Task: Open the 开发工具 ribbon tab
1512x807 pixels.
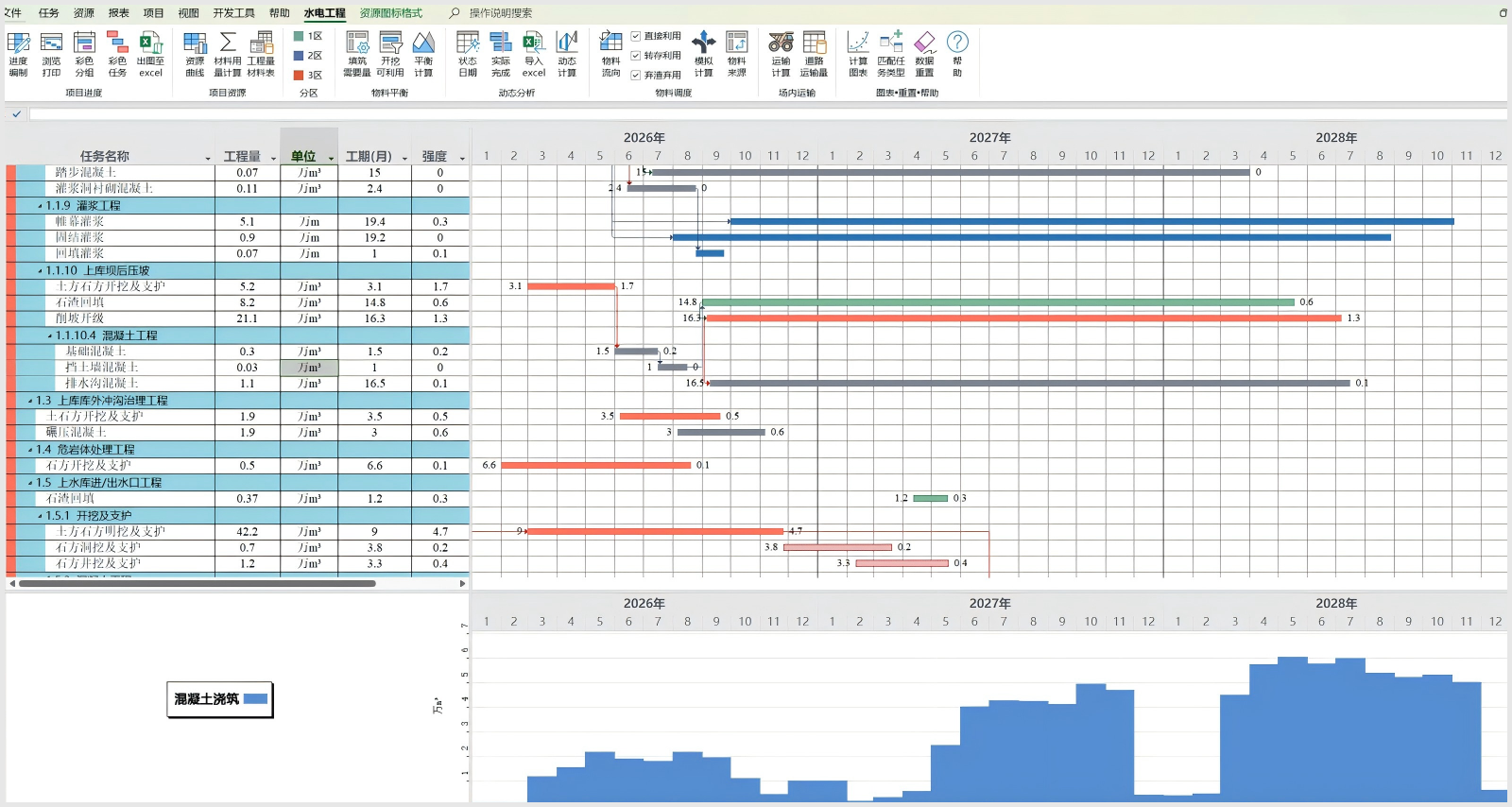Action: coord(233,13)
